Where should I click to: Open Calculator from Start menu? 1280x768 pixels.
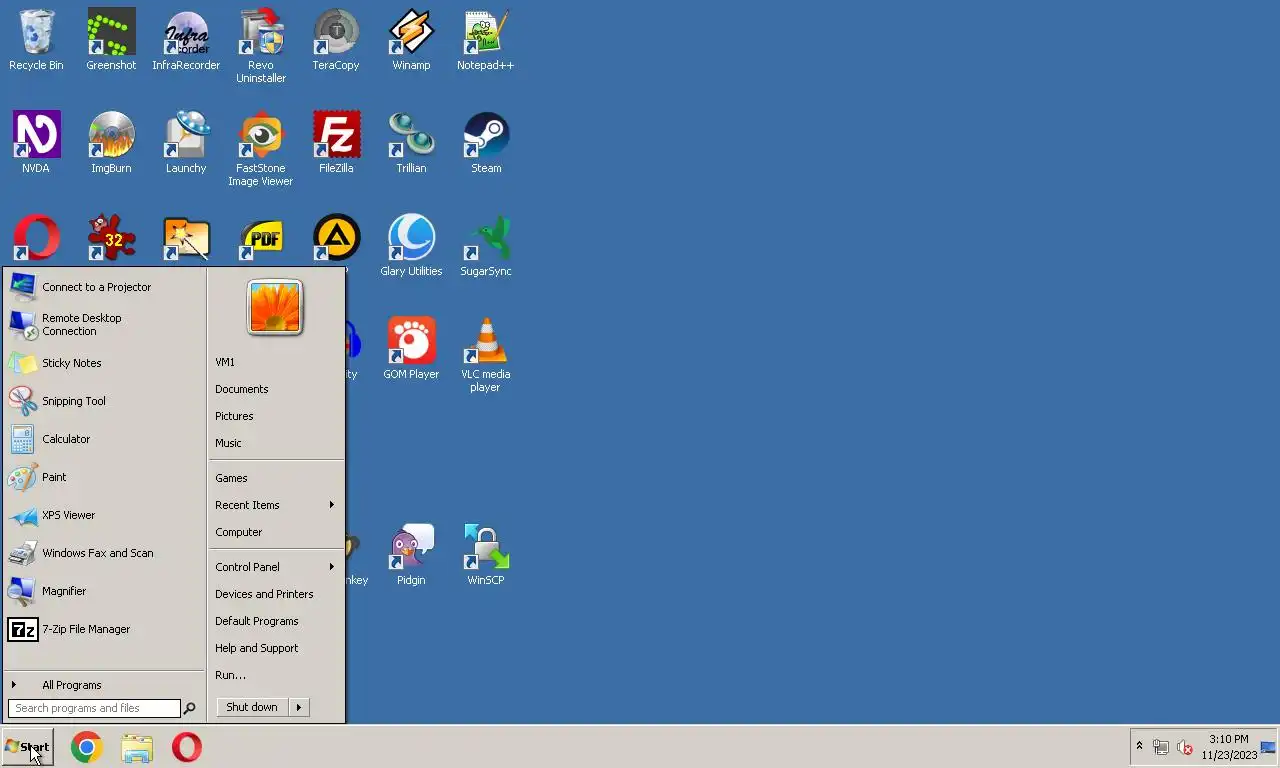tap(105, 439)
